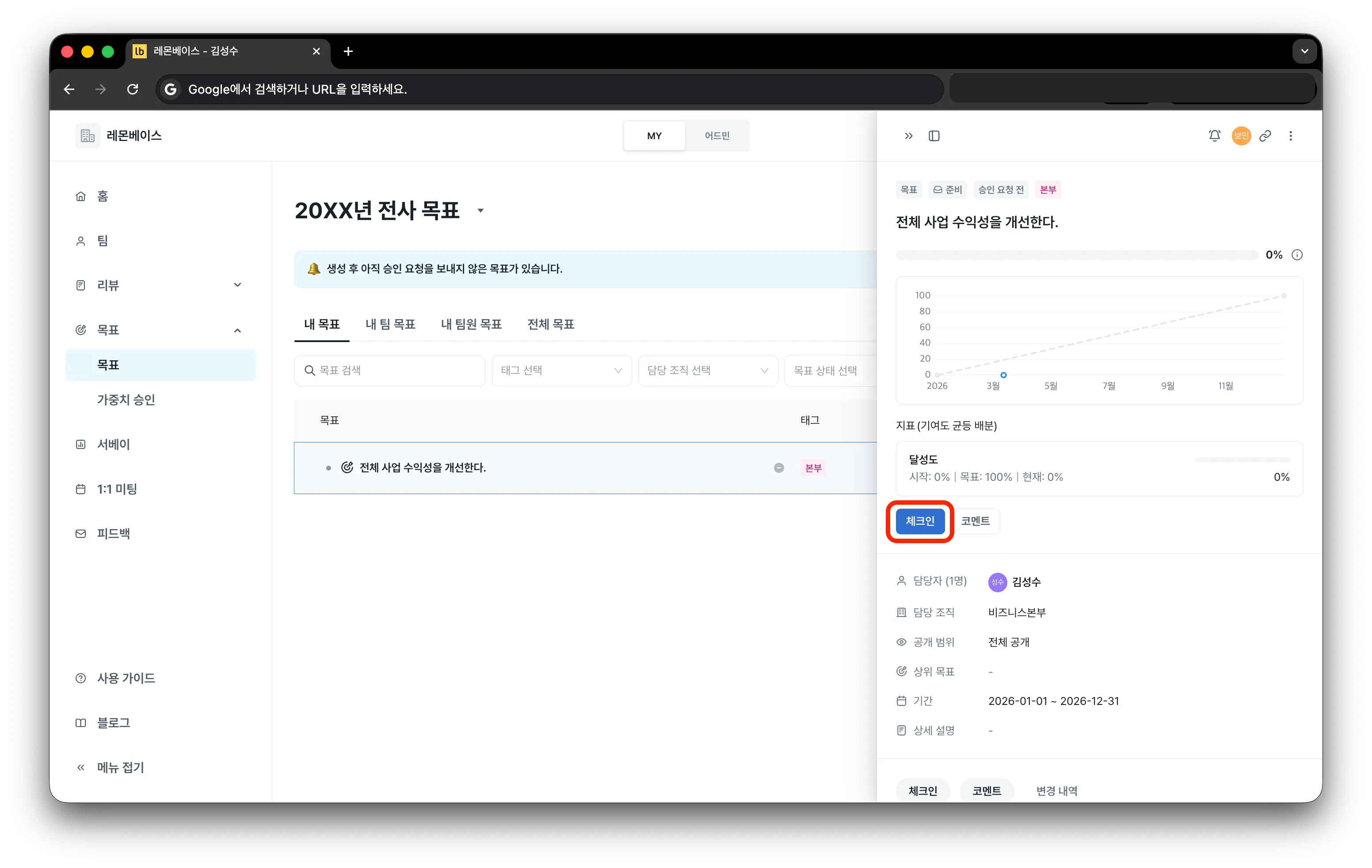1372x868 pixels.
Task: Open the three-dot more options menu
Action: [1291, 136]
